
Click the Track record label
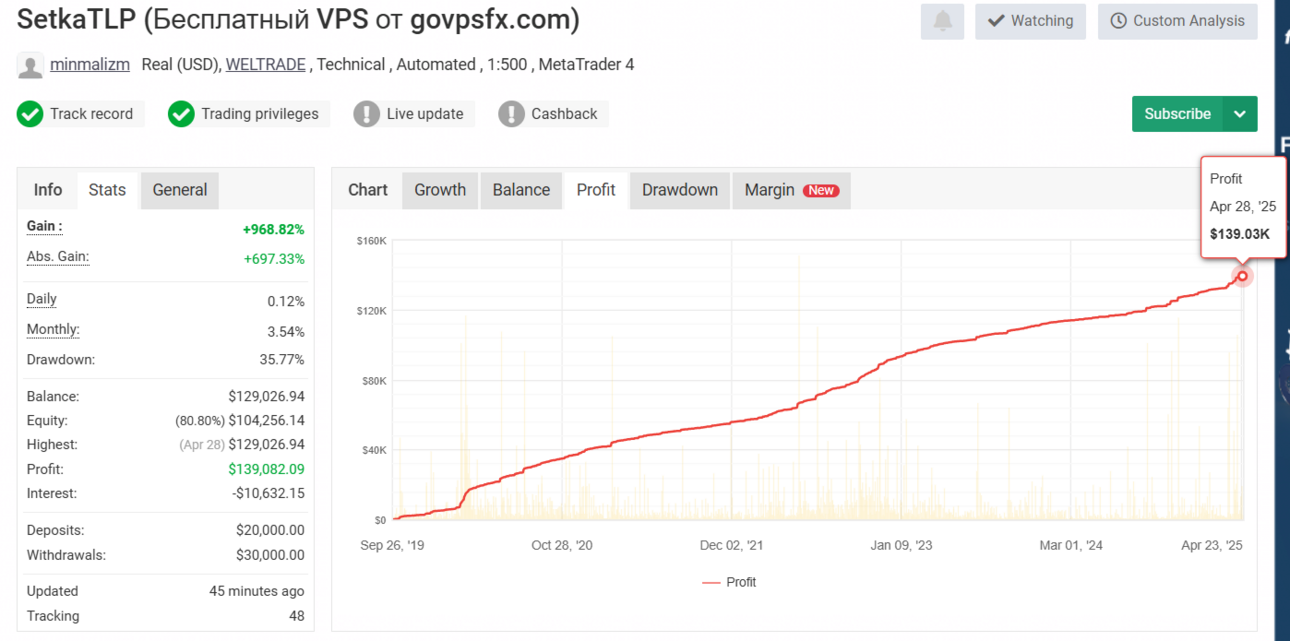pos(91,114)
